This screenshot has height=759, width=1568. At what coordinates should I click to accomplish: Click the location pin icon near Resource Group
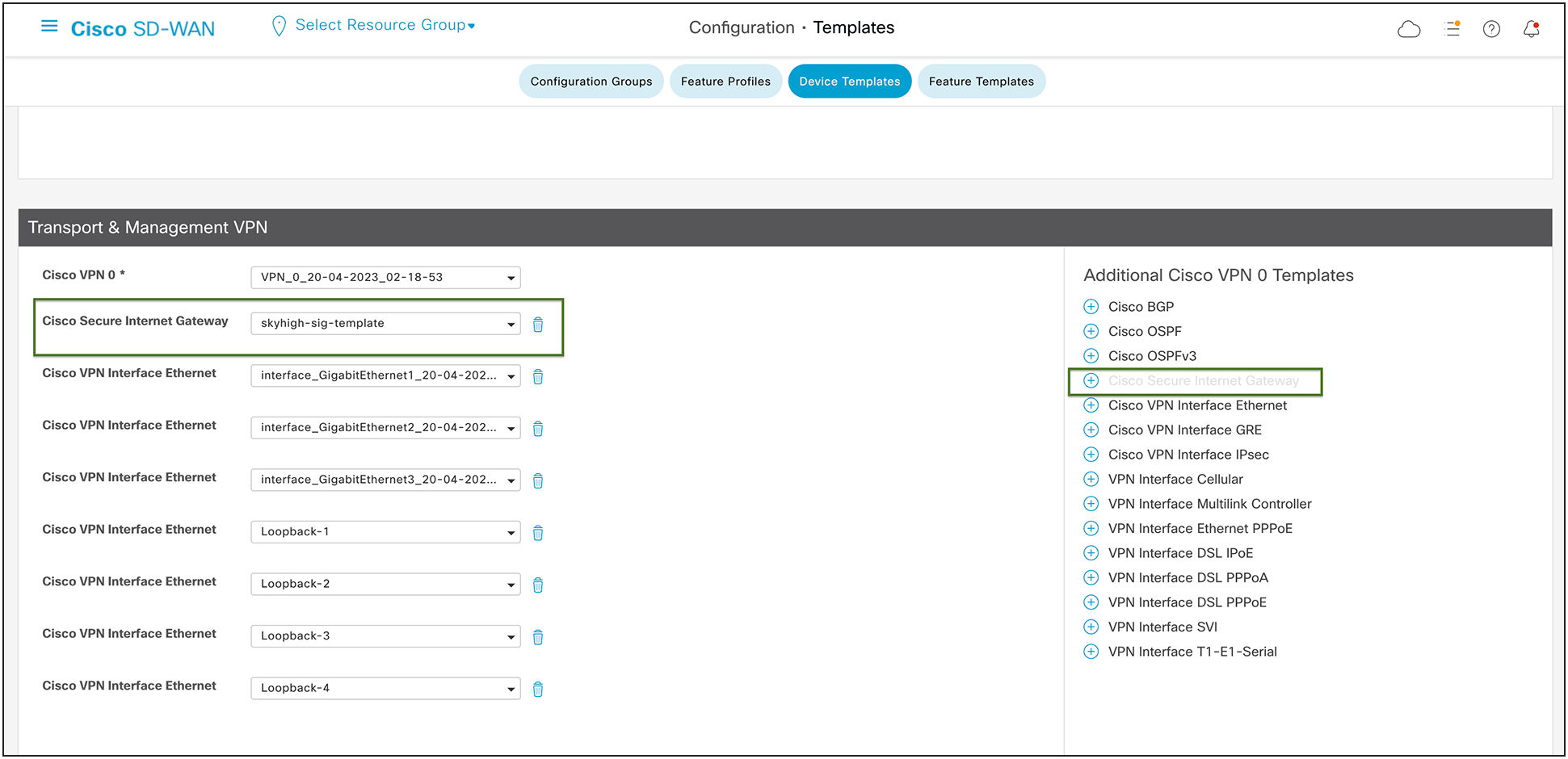coord(279,27)
